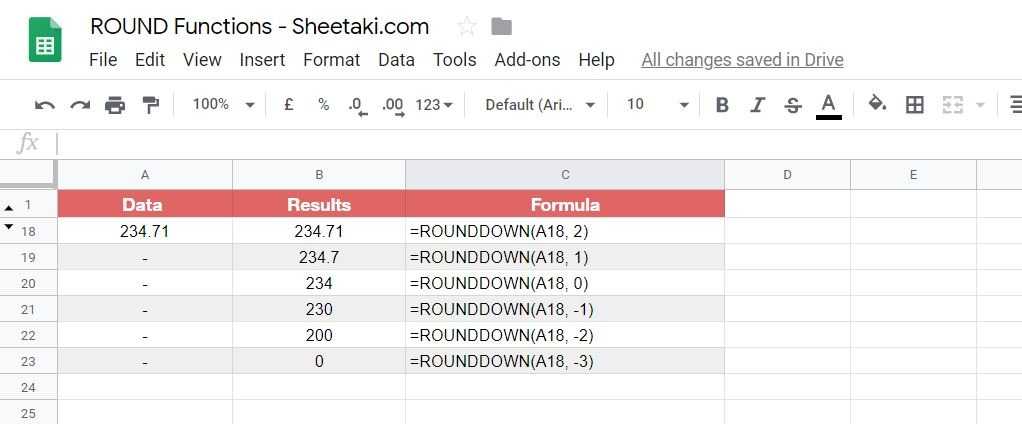Image resolution: width=1022 pixels, height=424 pixels.
Task: Toggle strikethrough formatting
Action: coord(792,105)
